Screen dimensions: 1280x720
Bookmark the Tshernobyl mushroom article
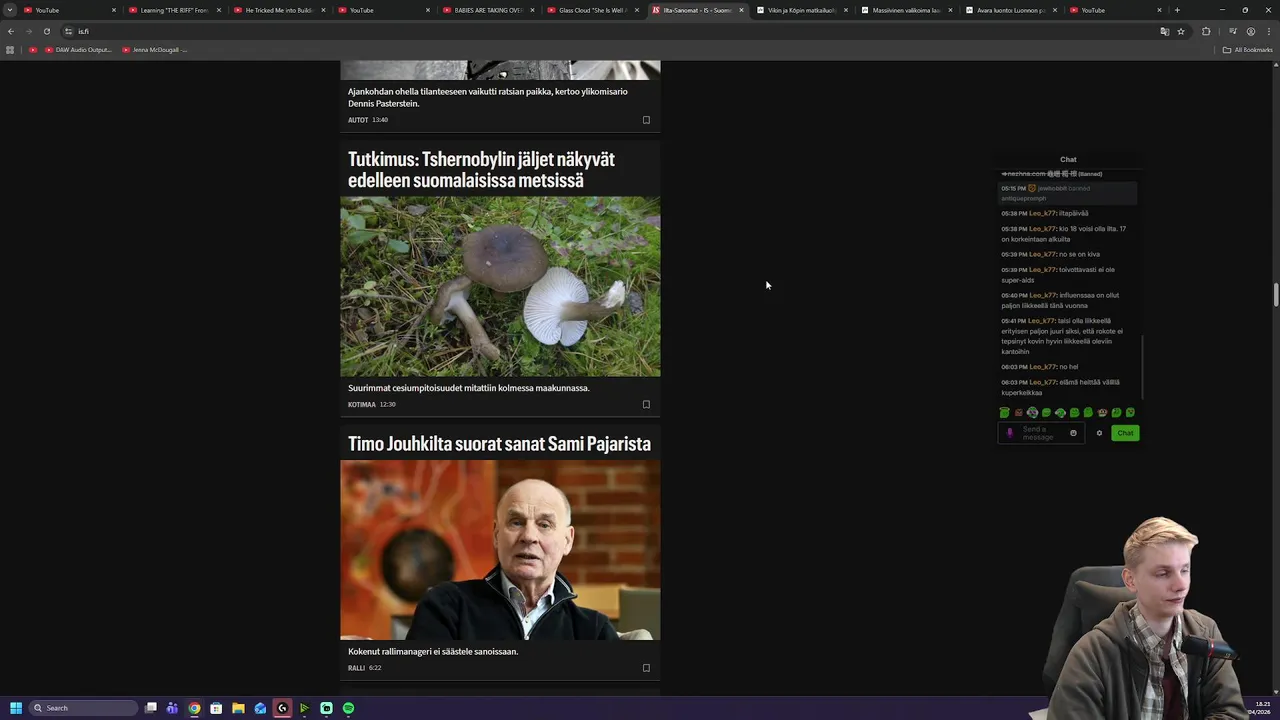pos(646,405)
